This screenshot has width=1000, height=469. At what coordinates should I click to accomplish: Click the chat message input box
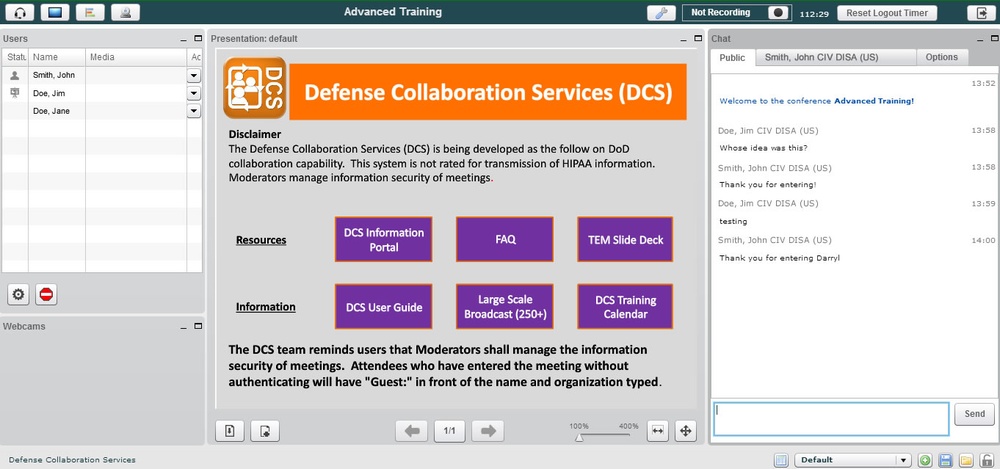coord(831,419)
